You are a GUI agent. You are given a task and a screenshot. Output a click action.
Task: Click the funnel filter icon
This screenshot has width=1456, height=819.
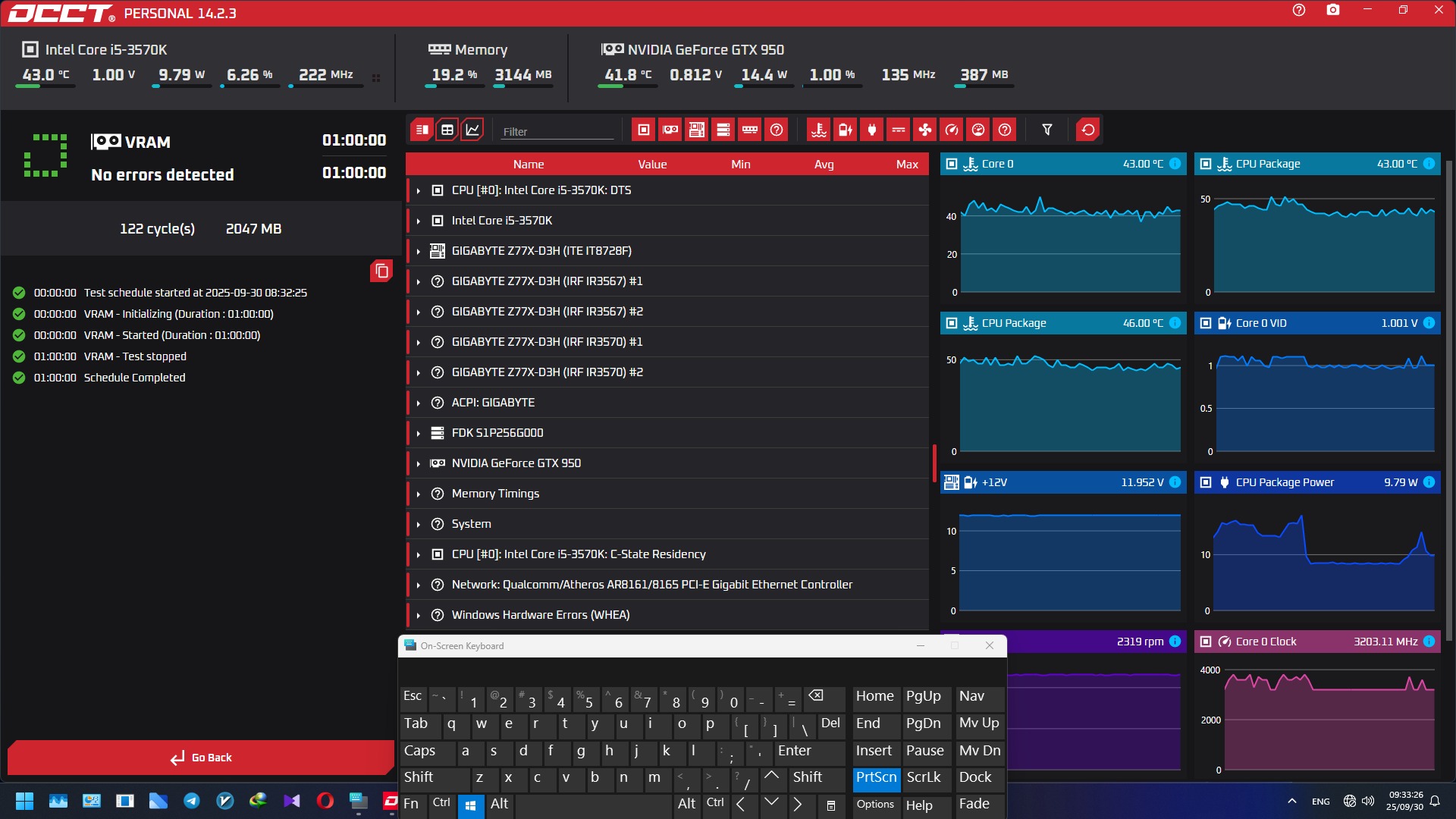1047,130
